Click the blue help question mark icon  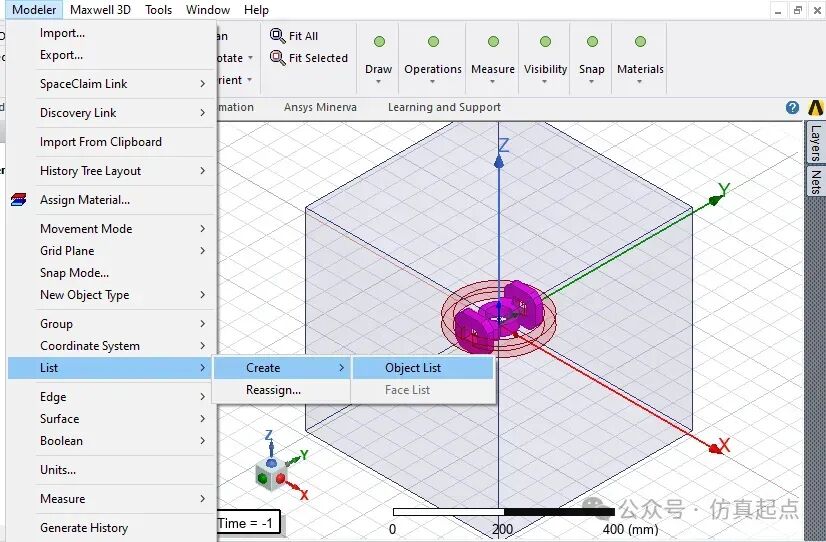pos(792,108)
